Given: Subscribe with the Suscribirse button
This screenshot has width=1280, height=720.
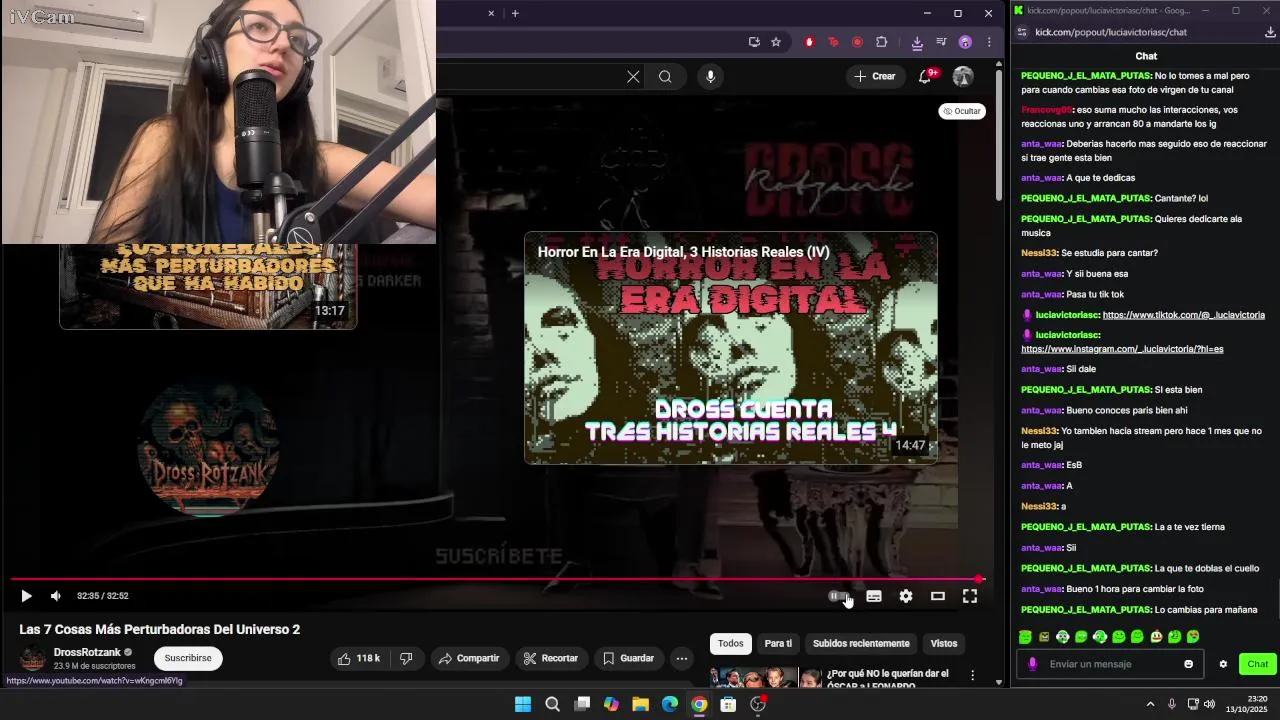Looking at the screenshot, I should tap(188, 658).
